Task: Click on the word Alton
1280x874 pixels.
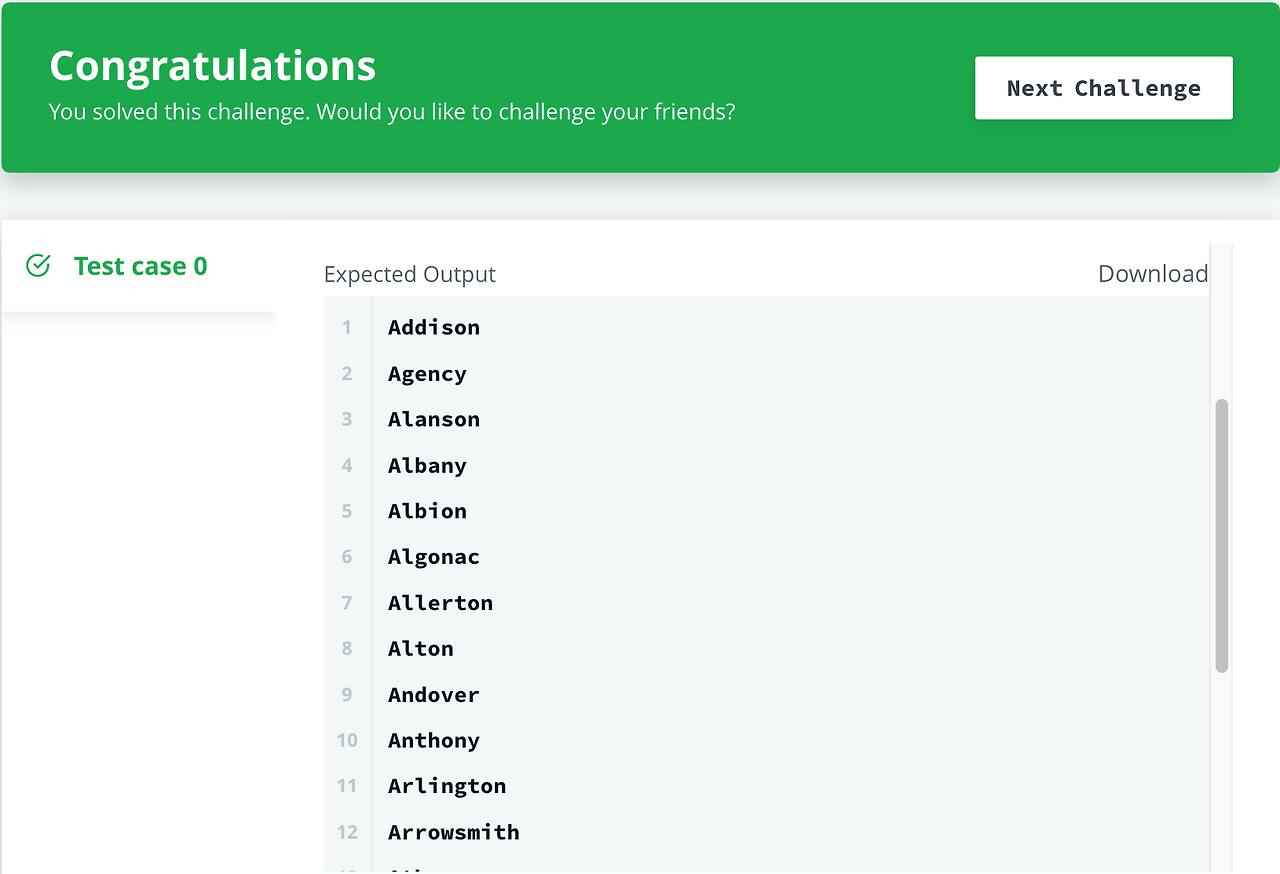Action: point(420,648)
